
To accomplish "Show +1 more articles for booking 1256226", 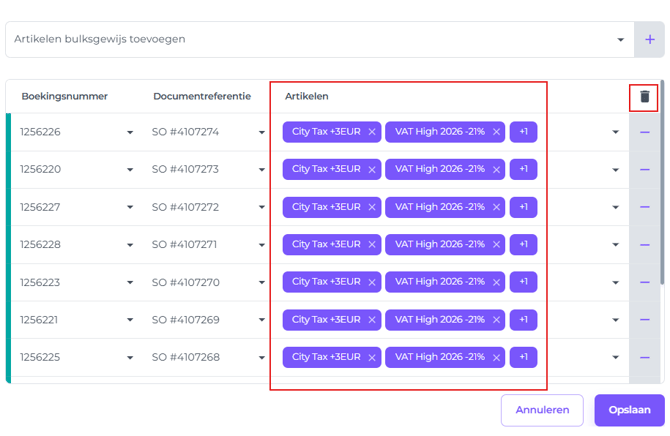I will [x=523, y=132].
